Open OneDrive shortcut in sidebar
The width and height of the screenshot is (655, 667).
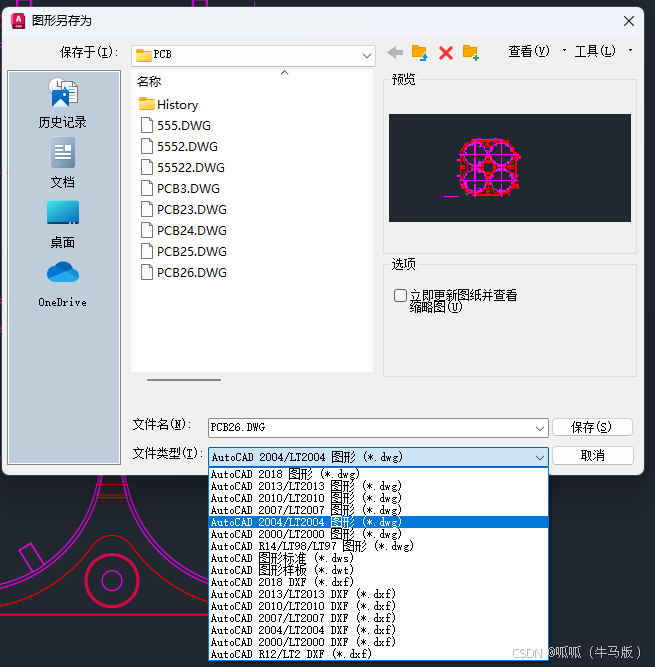click(63, 285)
